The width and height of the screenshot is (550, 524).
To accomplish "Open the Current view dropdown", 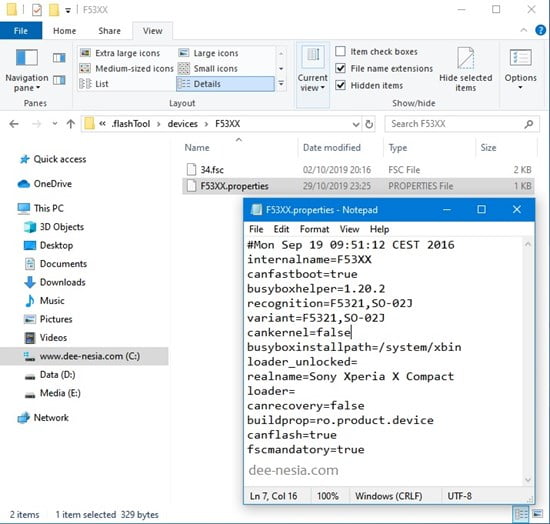I will (x=313, y=74).
